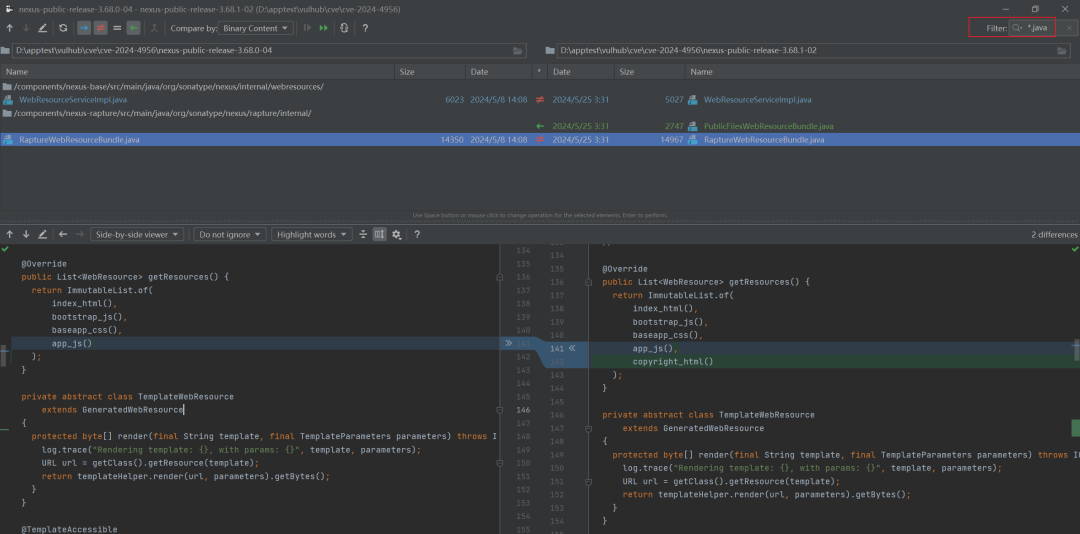
Task: Click the left Name column header
Action: tap(17, 72)
